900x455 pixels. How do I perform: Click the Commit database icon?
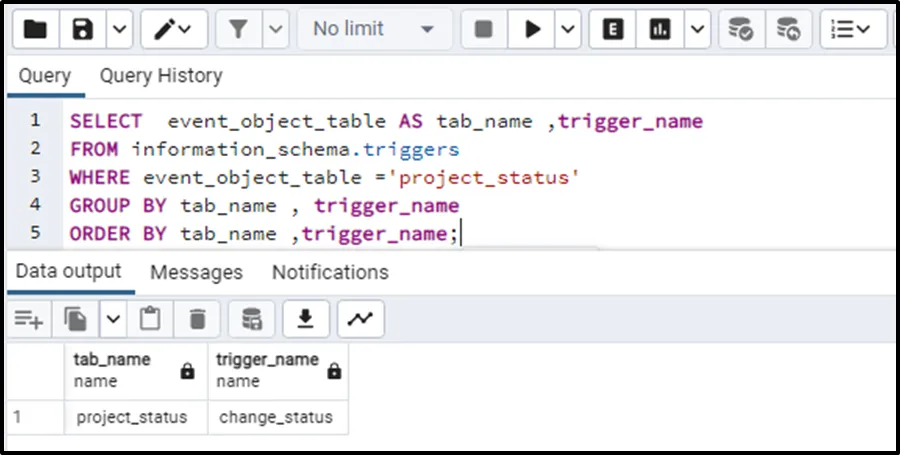(x=740, y=30)
